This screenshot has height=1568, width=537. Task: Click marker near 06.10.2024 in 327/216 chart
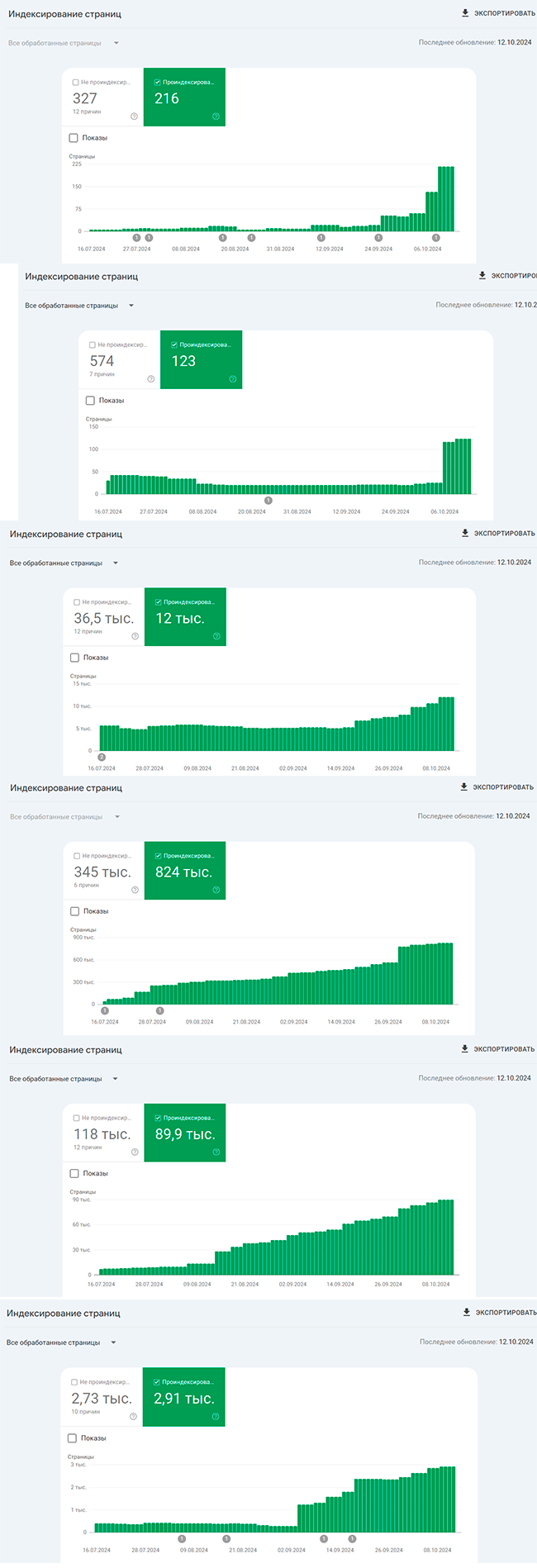point(436,238)
